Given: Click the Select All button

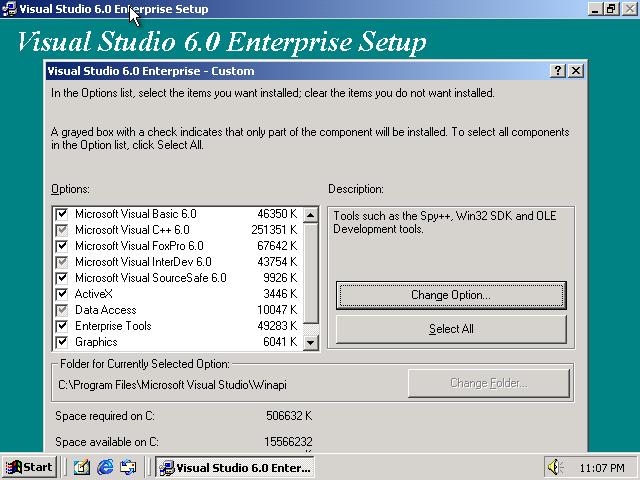Looking at the screenshot, I should (x=451, y=329).
